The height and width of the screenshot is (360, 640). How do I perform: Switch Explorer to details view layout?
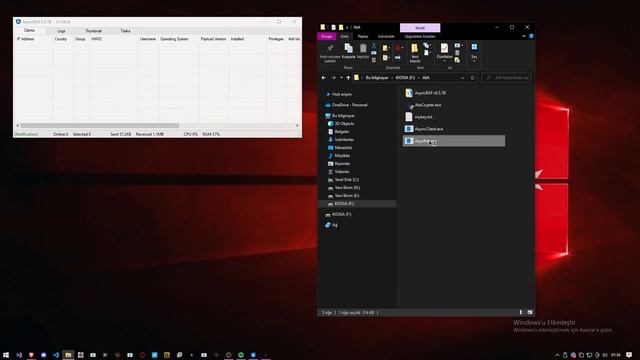point(521,312)
